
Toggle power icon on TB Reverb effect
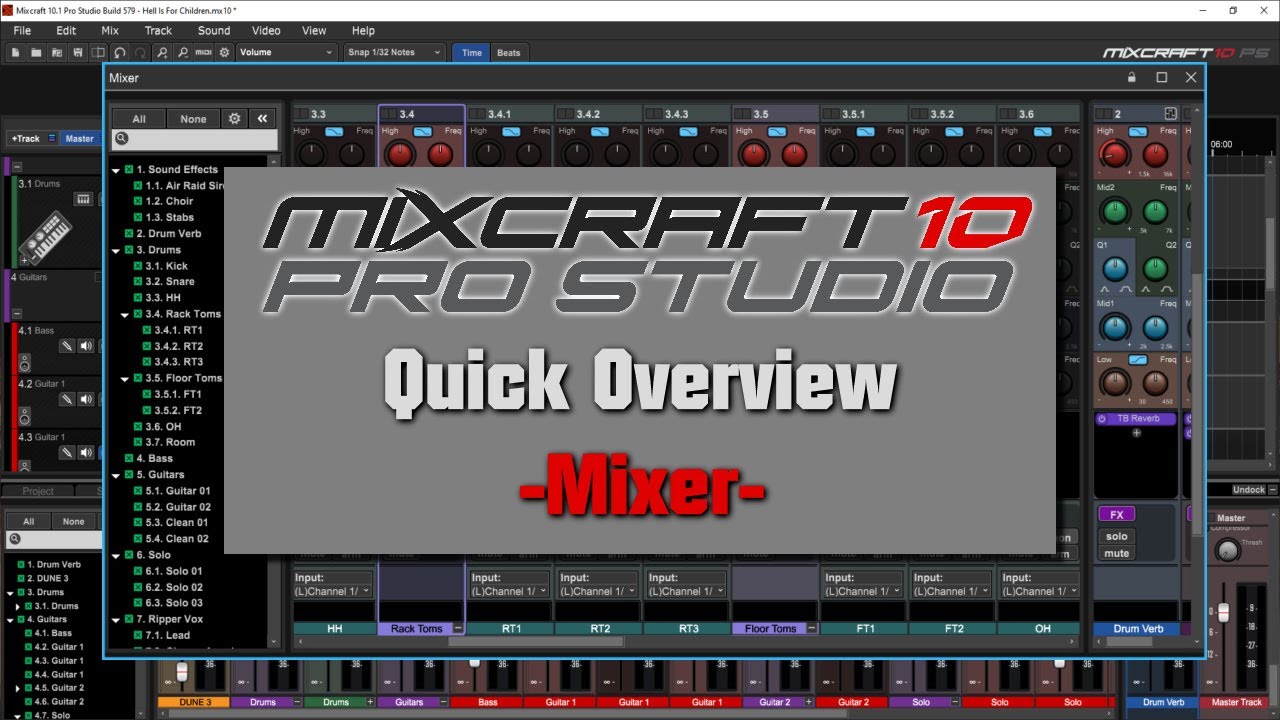(1103, 419)
